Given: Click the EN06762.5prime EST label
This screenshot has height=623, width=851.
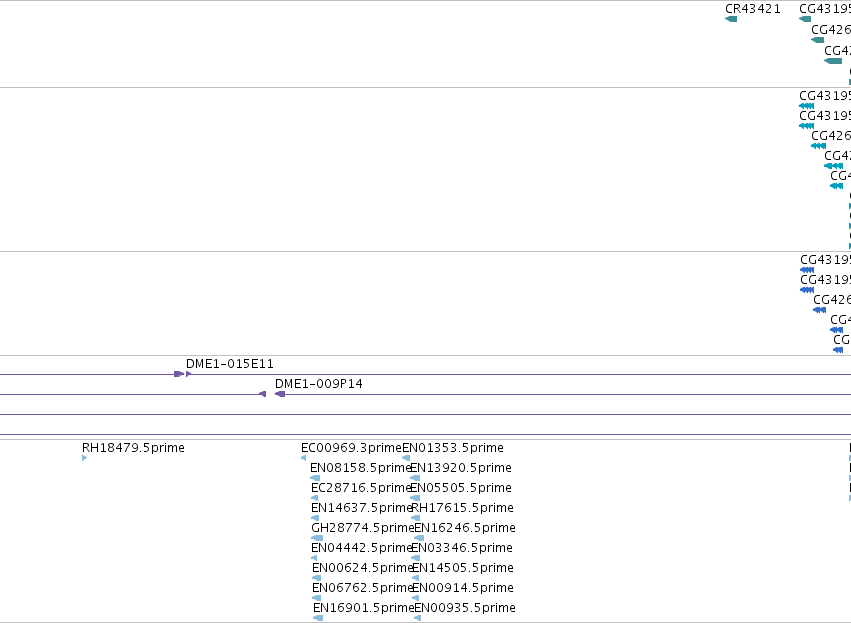Looking at the screenshot, I should click(x=363, y=588).
